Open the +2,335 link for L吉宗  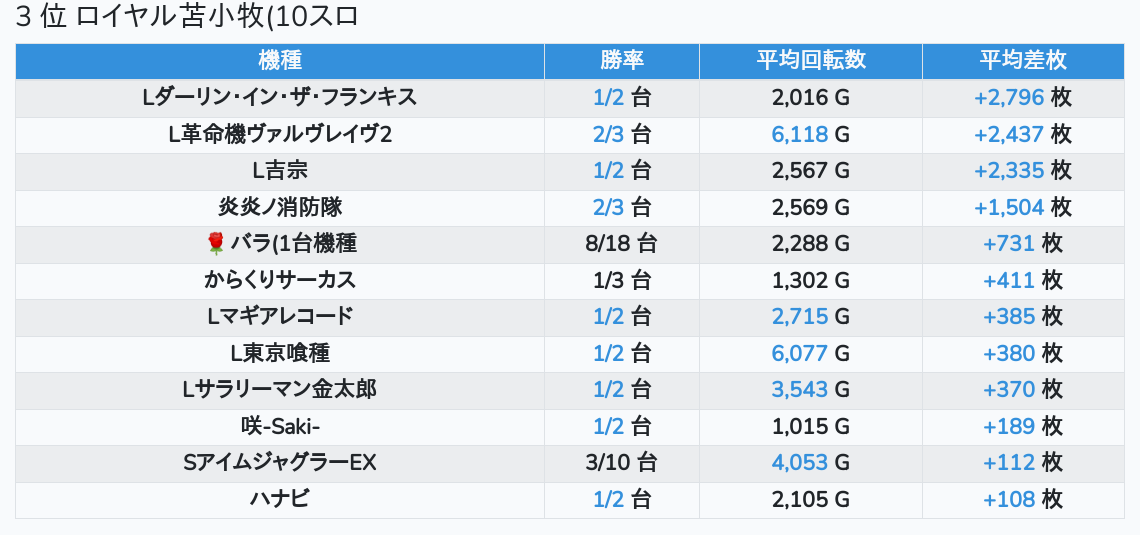tap(1009, 170)
